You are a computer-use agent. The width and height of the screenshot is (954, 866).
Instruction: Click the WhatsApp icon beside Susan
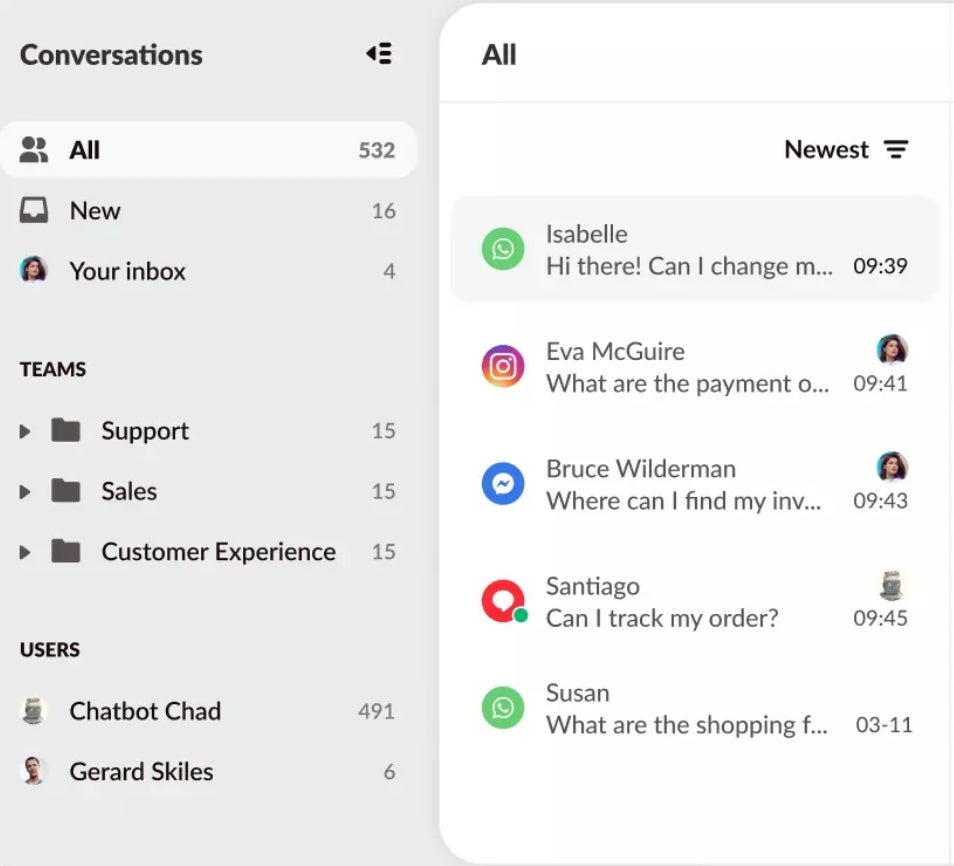pos(503,708)
